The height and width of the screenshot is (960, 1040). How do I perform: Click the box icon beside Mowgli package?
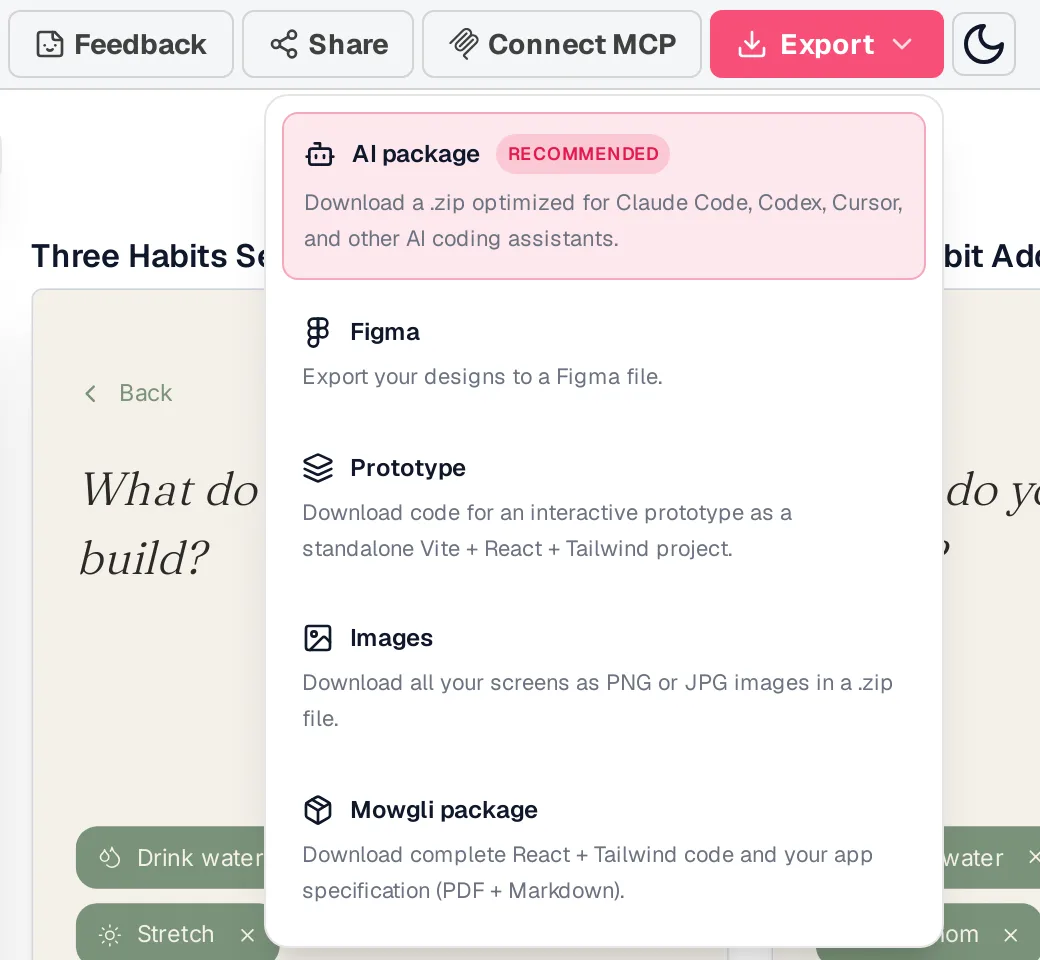tap(318, 810)
